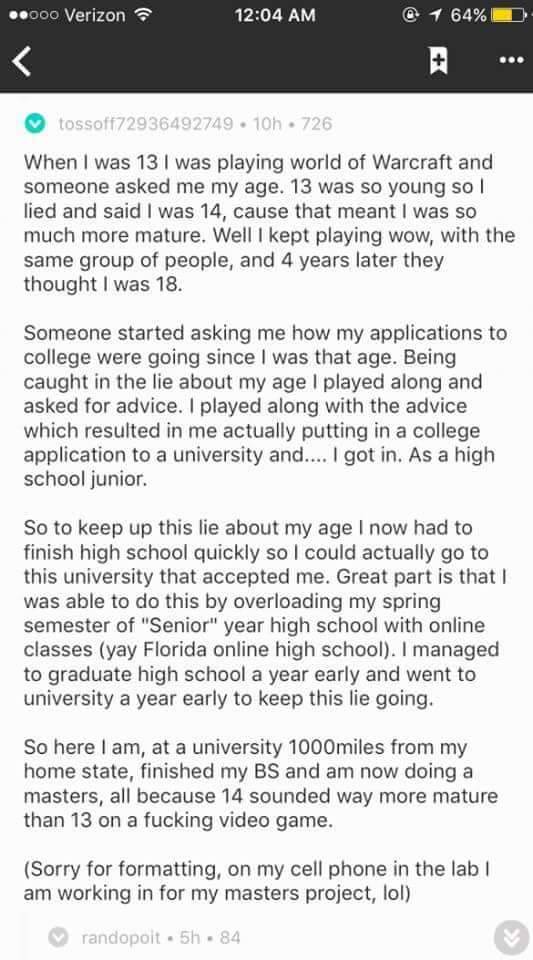Go back using the left arrow
Screen dimensions: 533x960
[22, 62]
